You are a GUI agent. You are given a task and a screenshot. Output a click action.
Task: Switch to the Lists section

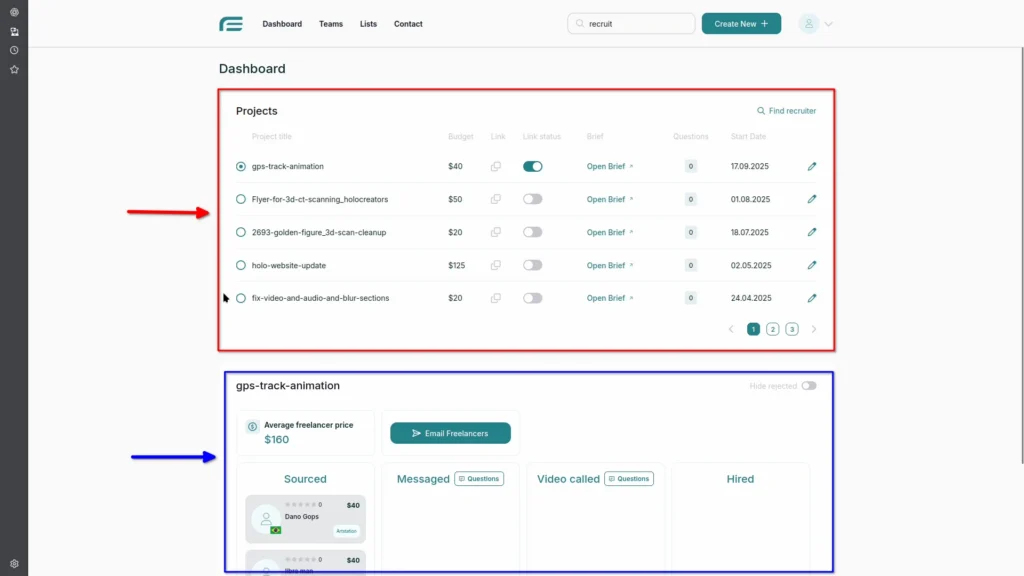[368, 23]
